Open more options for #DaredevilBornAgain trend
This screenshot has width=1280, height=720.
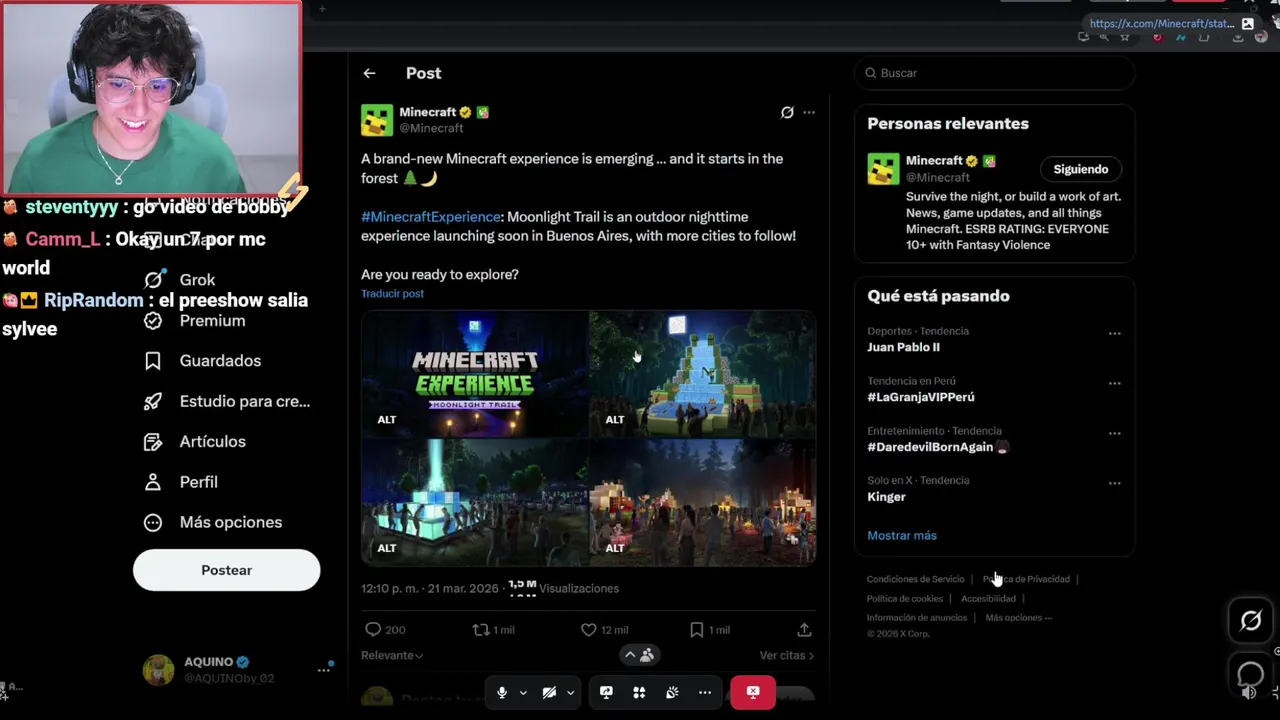coord(1115,434)
